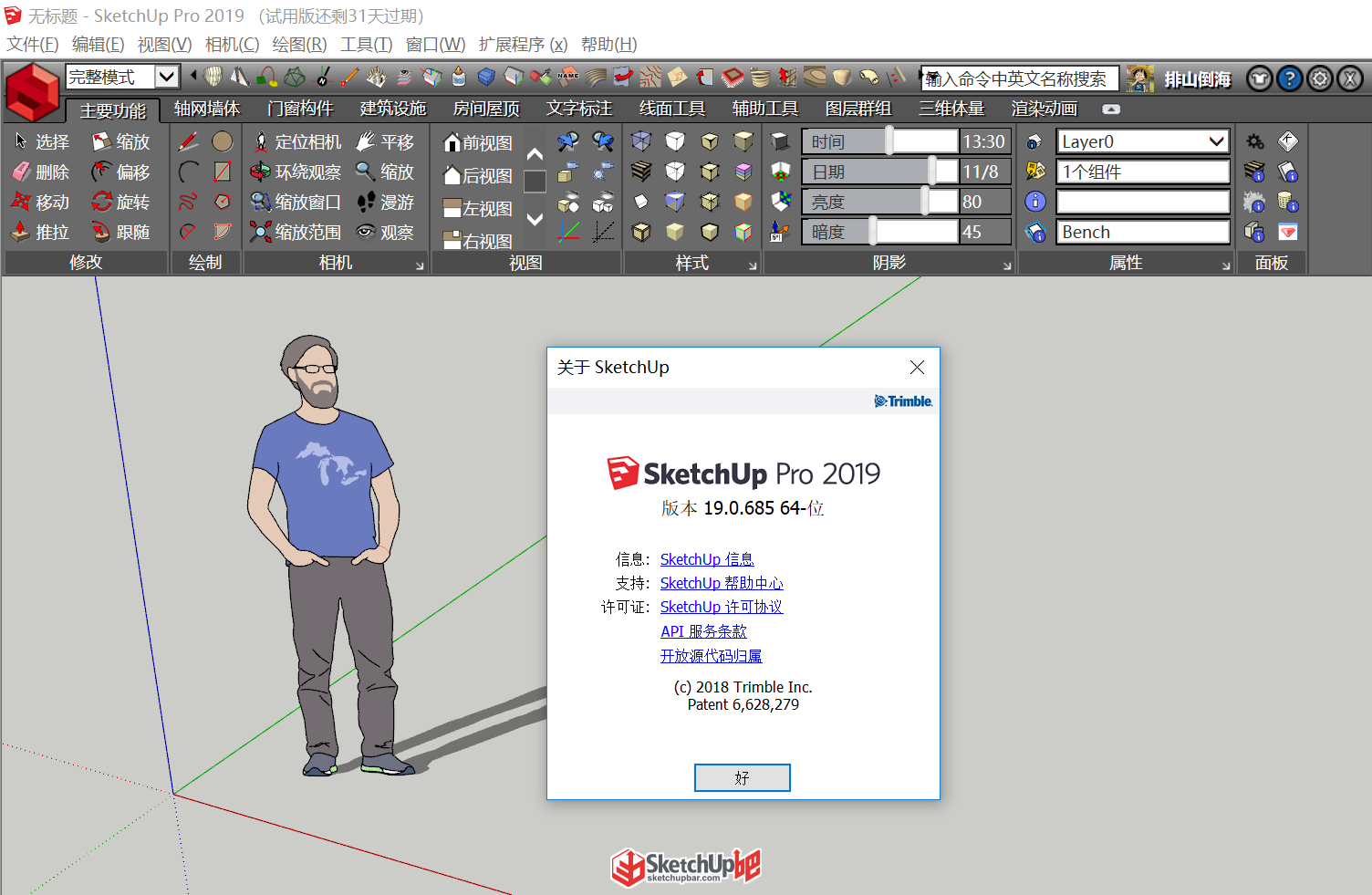Select the 旋转 rotate tool
The image size is (1372, 895).
[121, 202]
